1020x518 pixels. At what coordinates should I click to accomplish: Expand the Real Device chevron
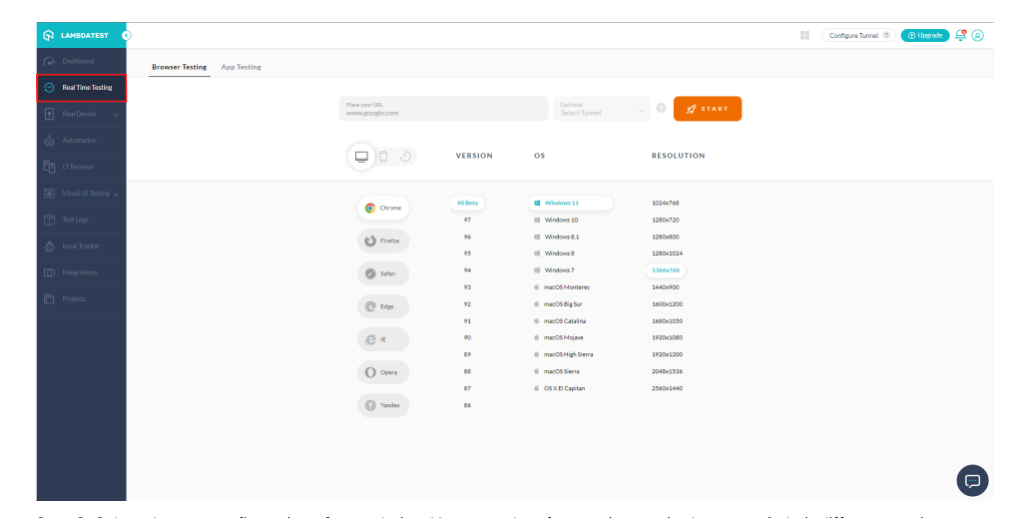pos(116,115)
